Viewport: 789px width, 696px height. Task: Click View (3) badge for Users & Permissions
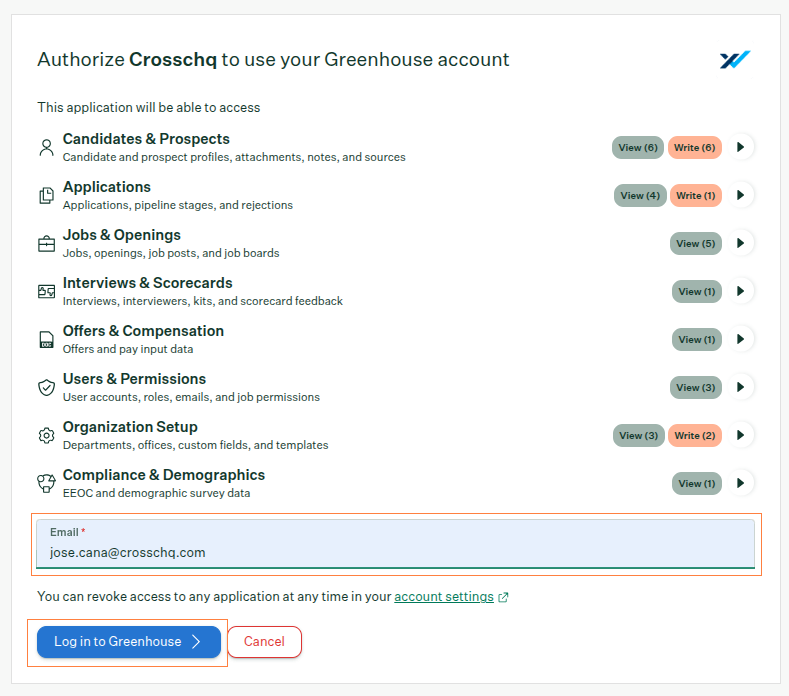tap(695, 388)
